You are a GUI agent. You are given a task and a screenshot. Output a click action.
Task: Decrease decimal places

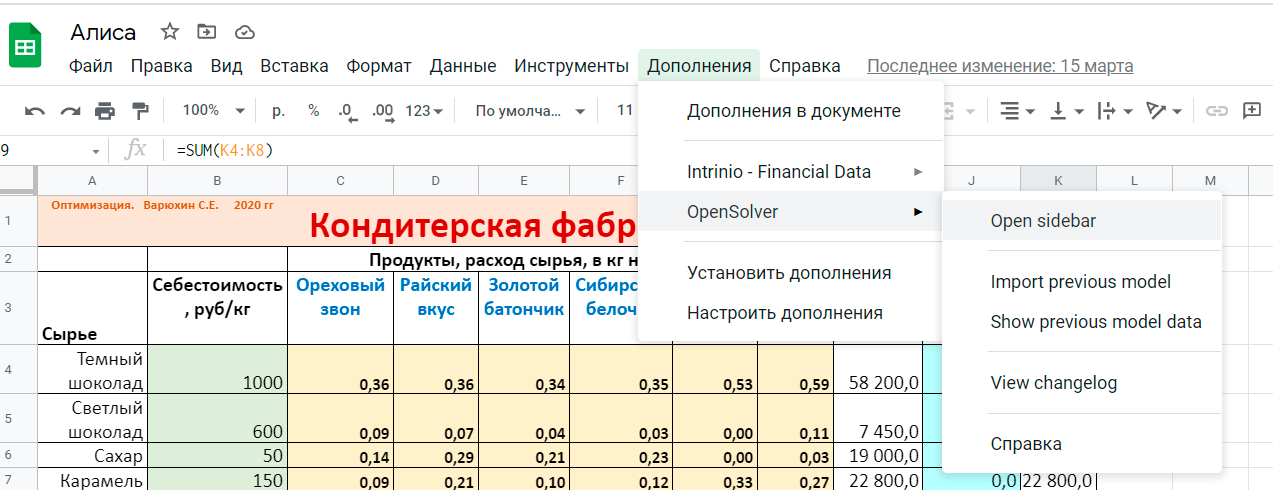[347, 111]
